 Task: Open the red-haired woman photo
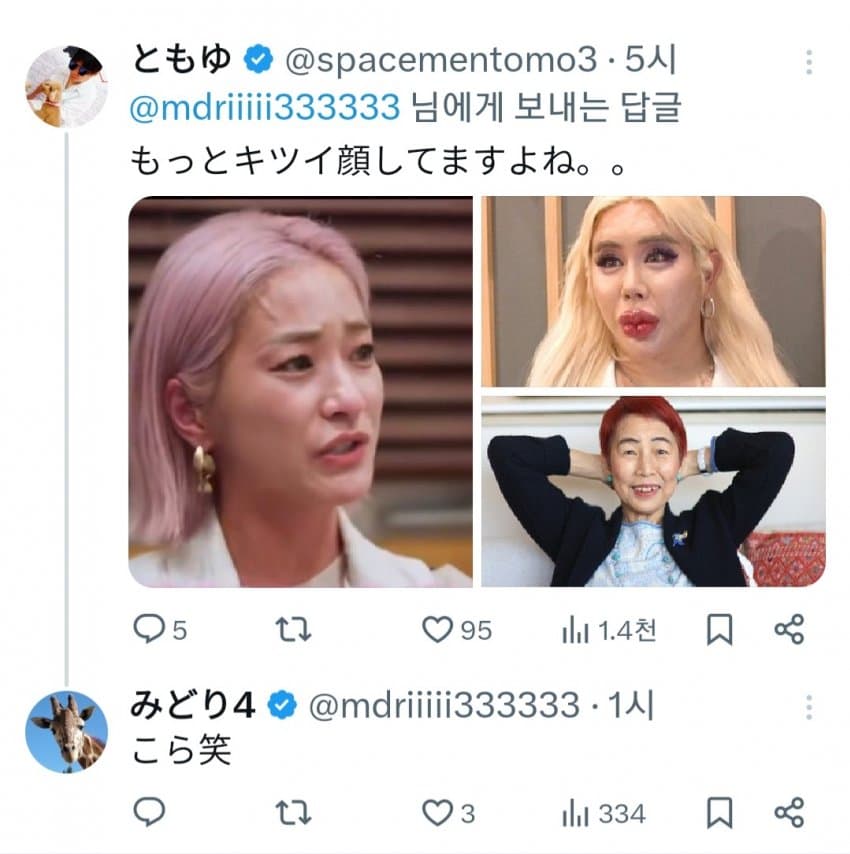tap(654, 491)
